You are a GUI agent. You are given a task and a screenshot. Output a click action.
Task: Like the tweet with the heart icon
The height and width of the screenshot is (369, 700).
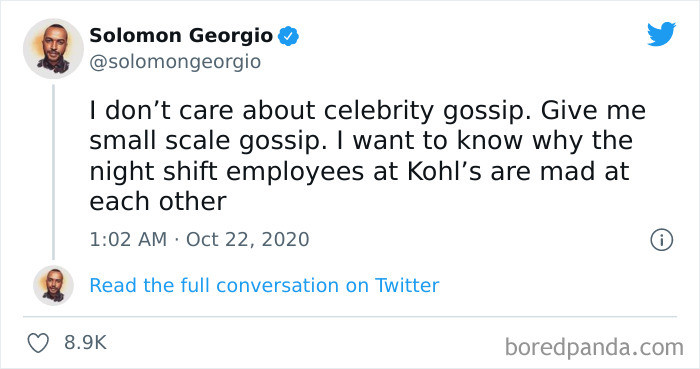click(38, 343)
